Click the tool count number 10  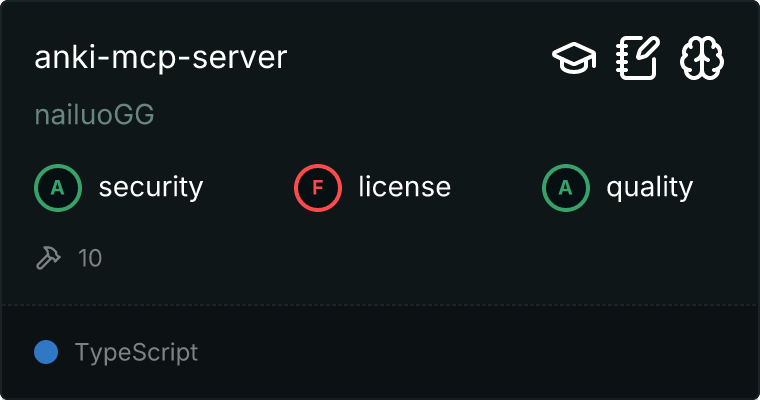pyautogui.click(x=90, y=258)
